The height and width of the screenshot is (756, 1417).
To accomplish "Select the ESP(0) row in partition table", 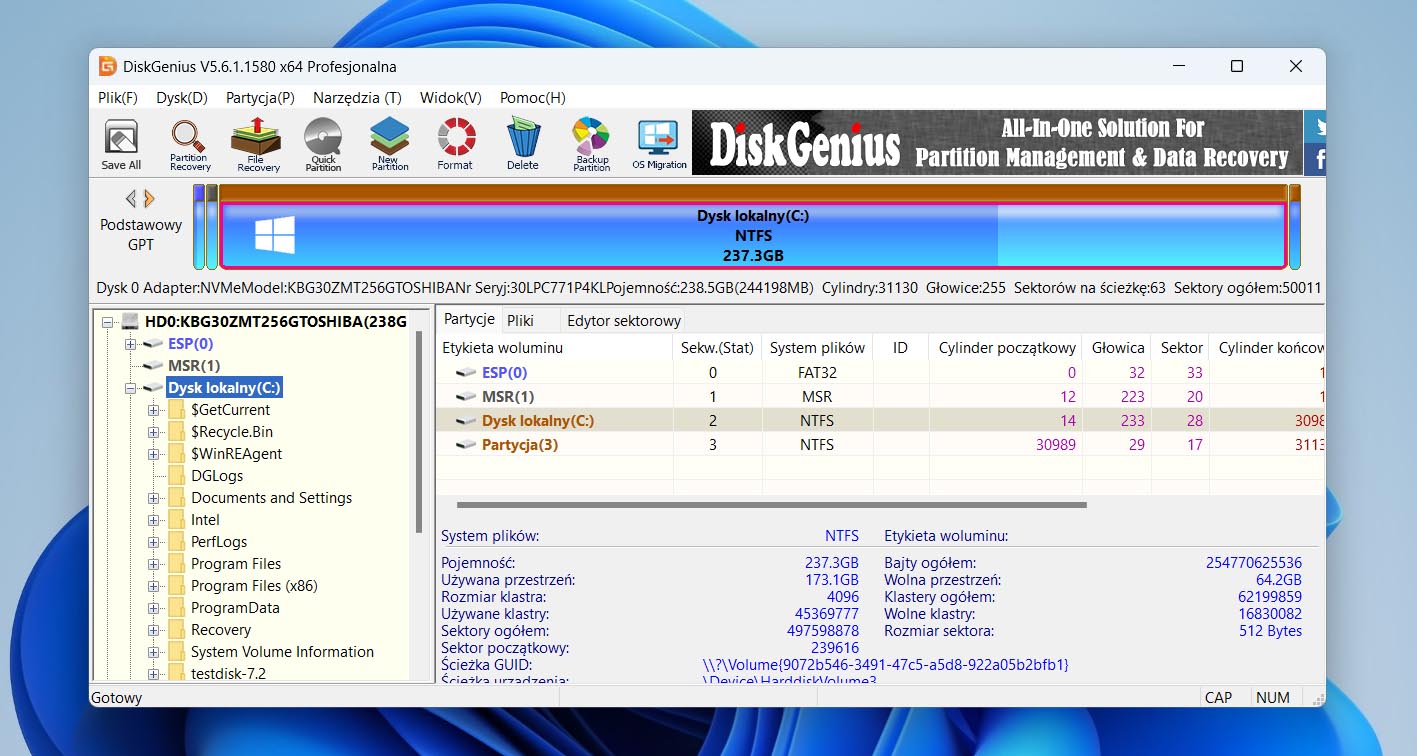I will pos(880,373).
